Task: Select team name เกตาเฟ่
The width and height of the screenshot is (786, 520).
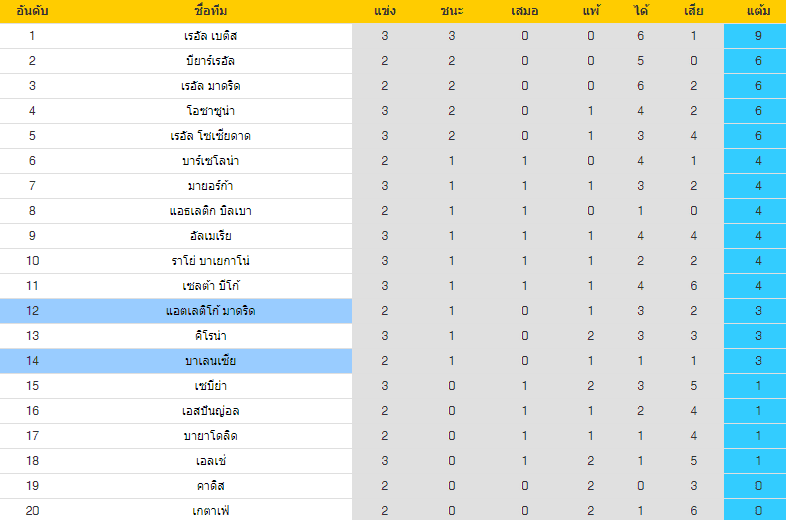Action: click(211, 511)
